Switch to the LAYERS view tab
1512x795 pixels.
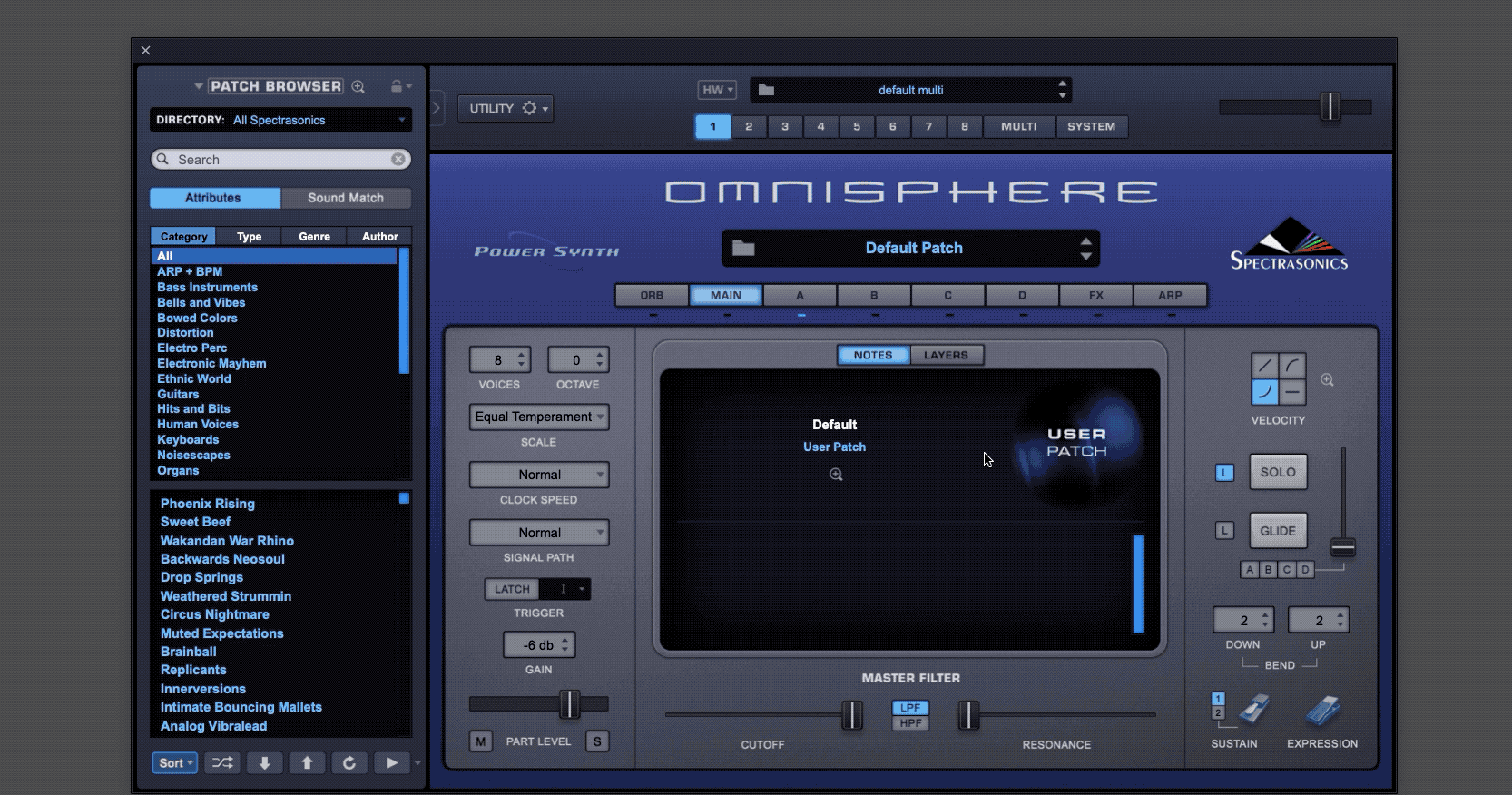pyautogui.click(x=946, y=355)
